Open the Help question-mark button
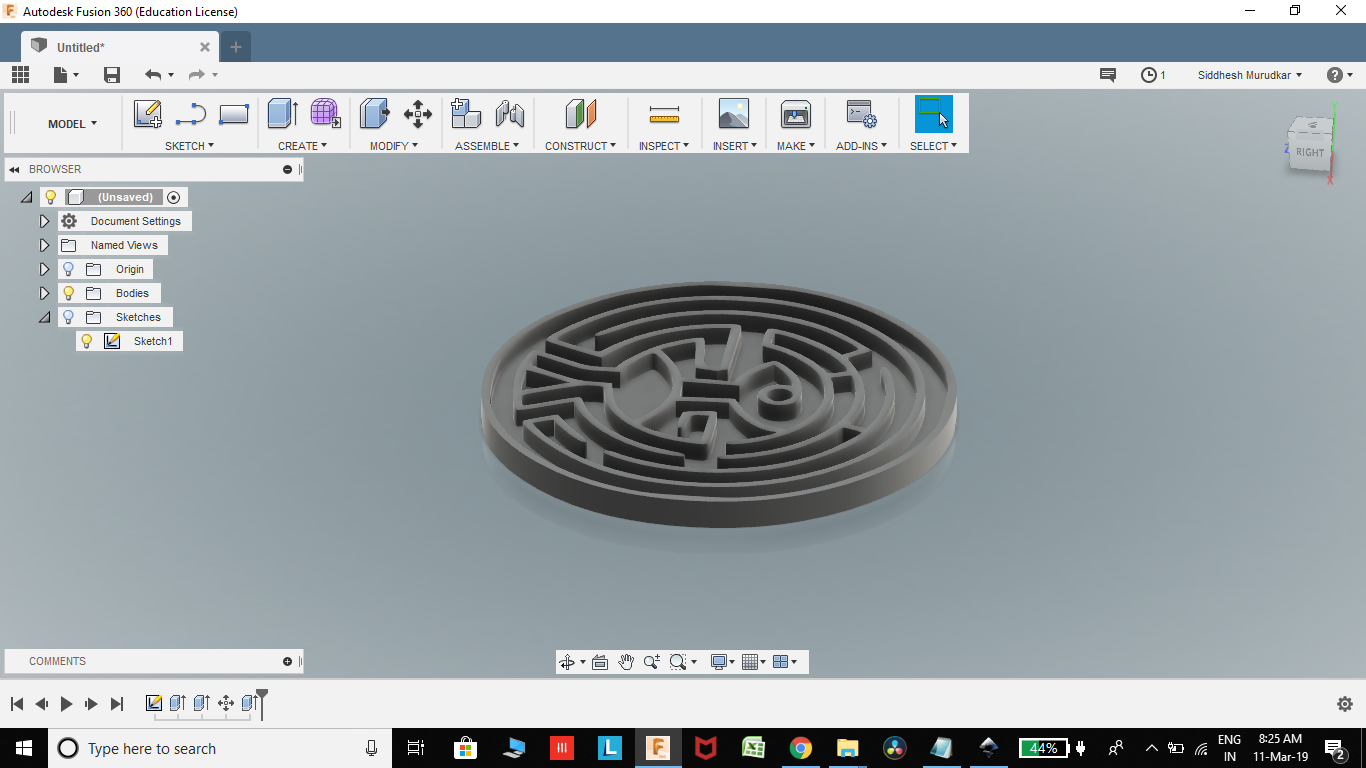The width and height of the screenshot is (1366, 768). coord(1334,75)
